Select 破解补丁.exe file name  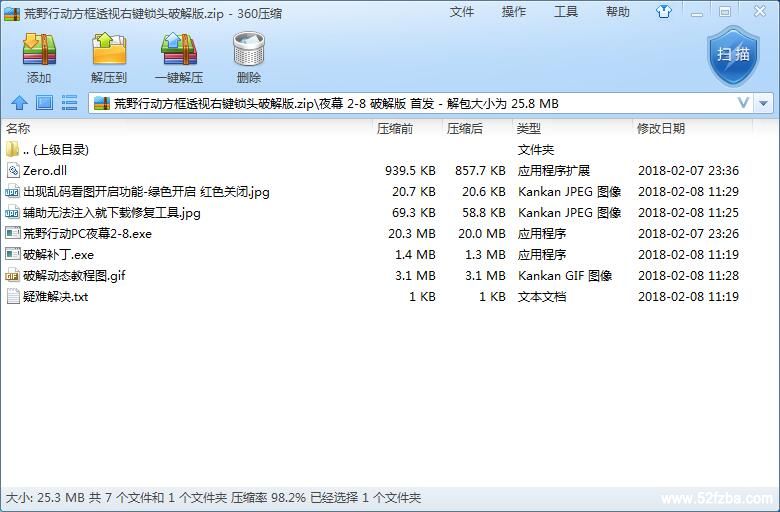58,255
